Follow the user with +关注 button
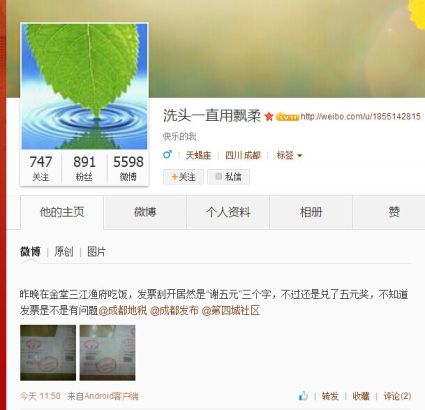This screenshot has height=410, width=425. (183, 177)
